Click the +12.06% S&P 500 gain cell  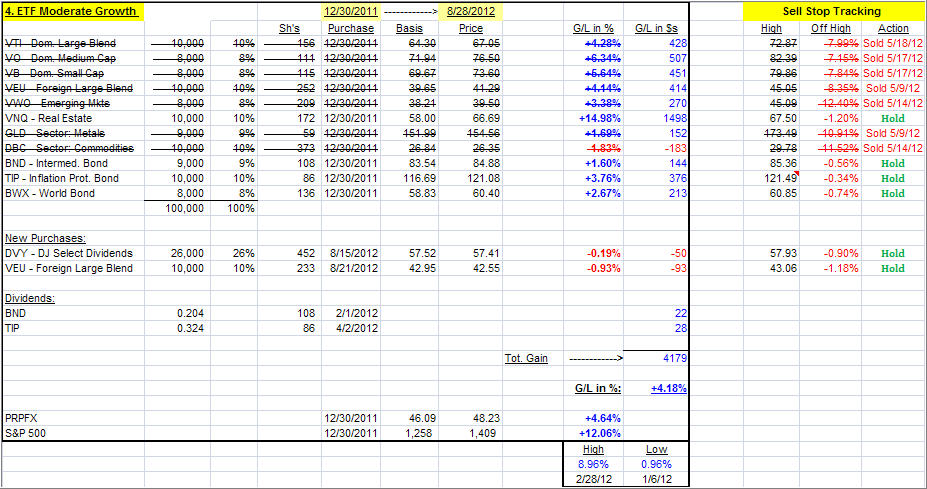tap(593, 433)
